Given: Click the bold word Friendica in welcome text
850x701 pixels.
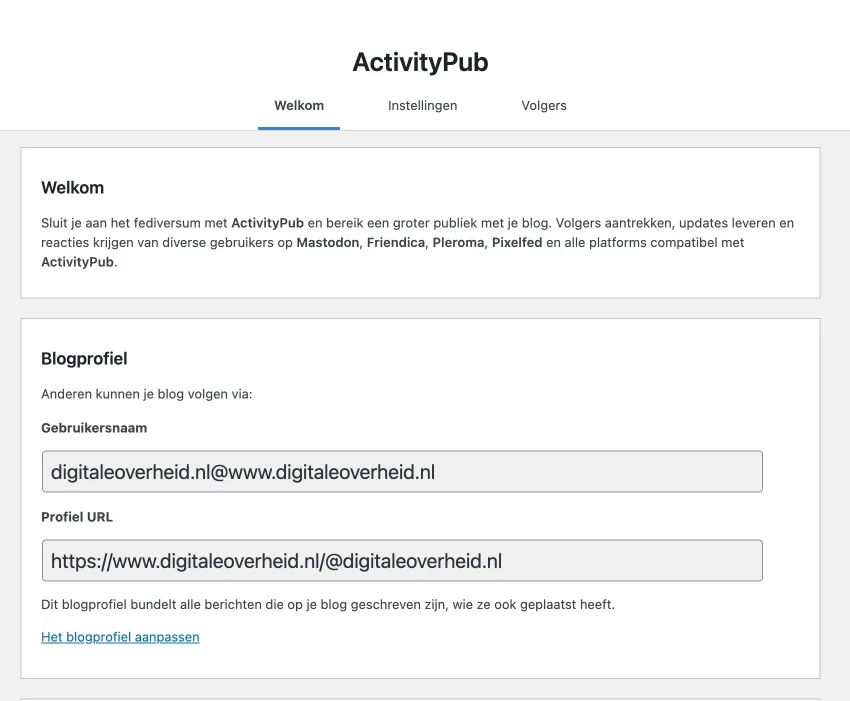Looking at the screenshot, I should pos(396,242).
